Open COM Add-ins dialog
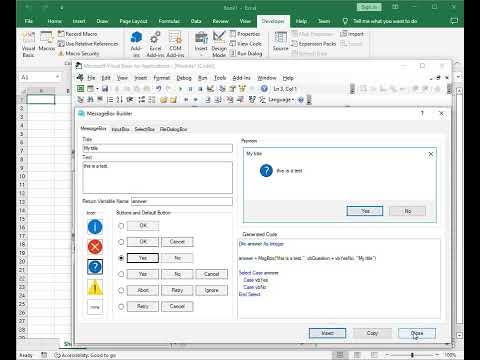This screenshot has width=480, height=360. 175,44
